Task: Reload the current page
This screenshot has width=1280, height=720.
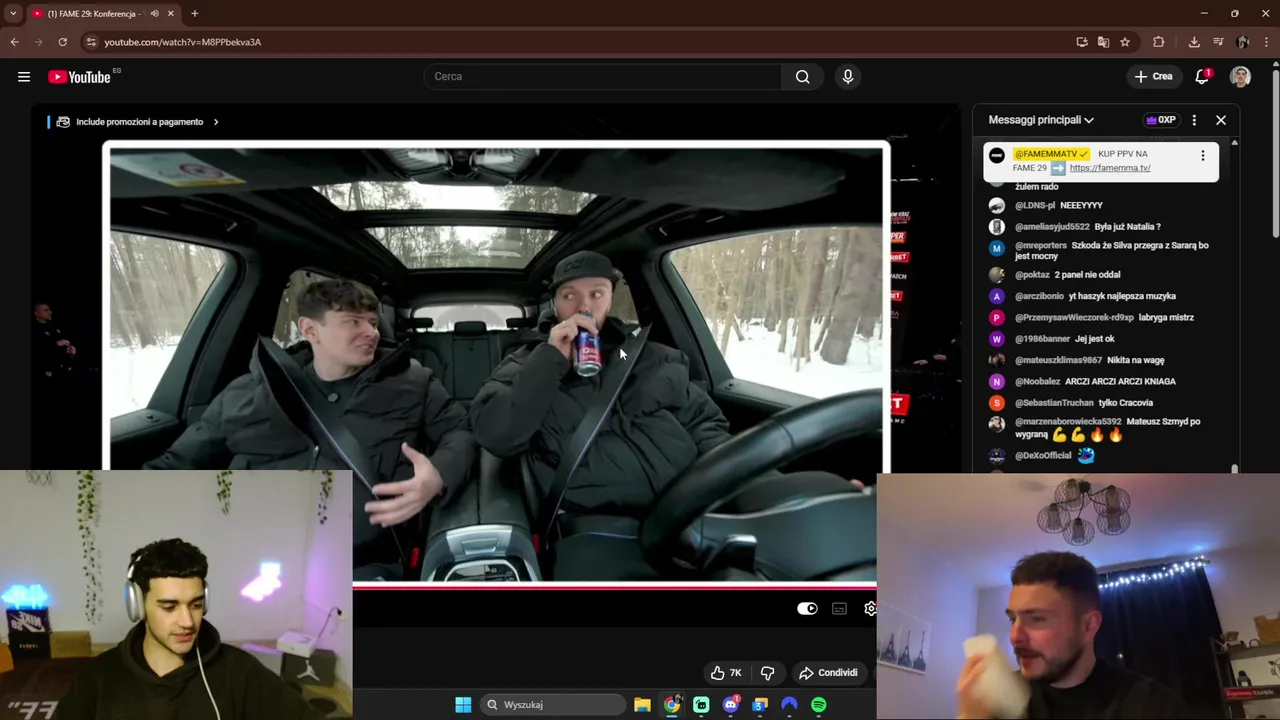Action: point(62,42)
